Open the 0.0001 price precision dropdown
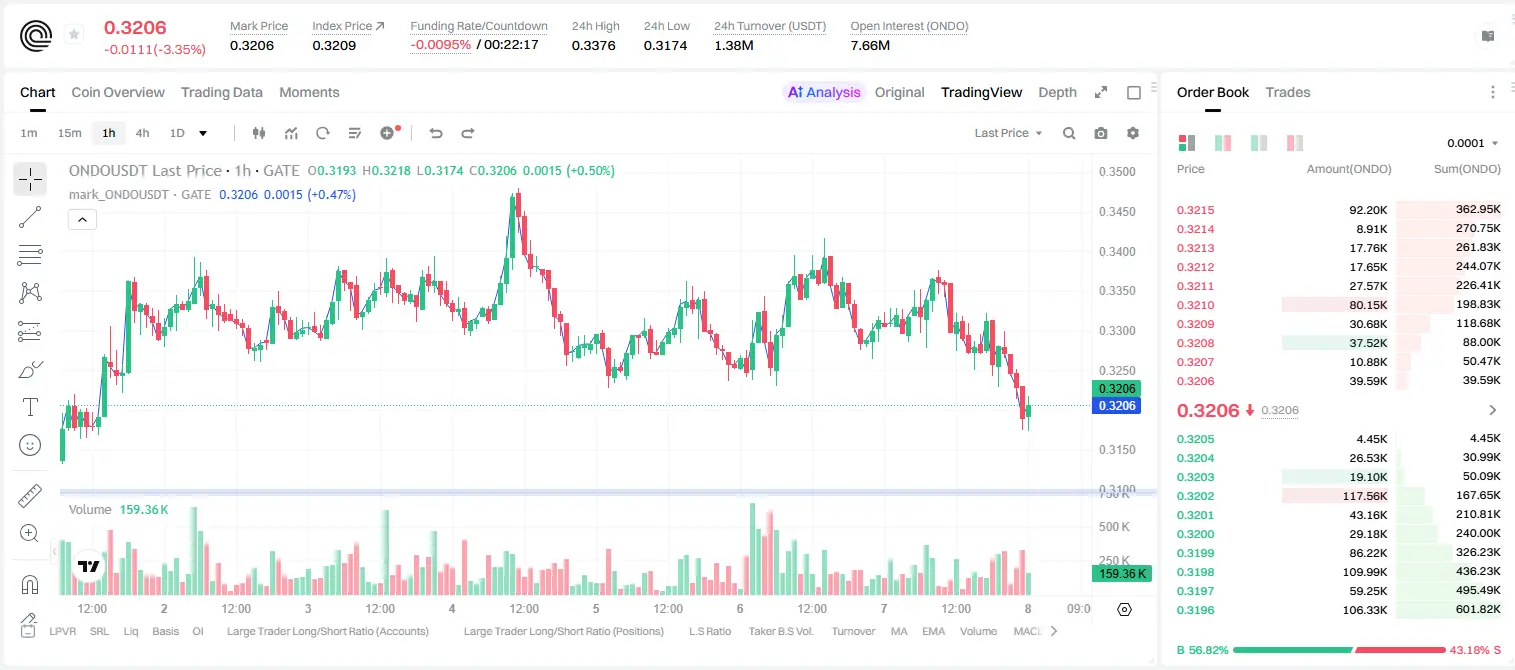This screenshot has width=1515, height=670. click(1472, 143)
